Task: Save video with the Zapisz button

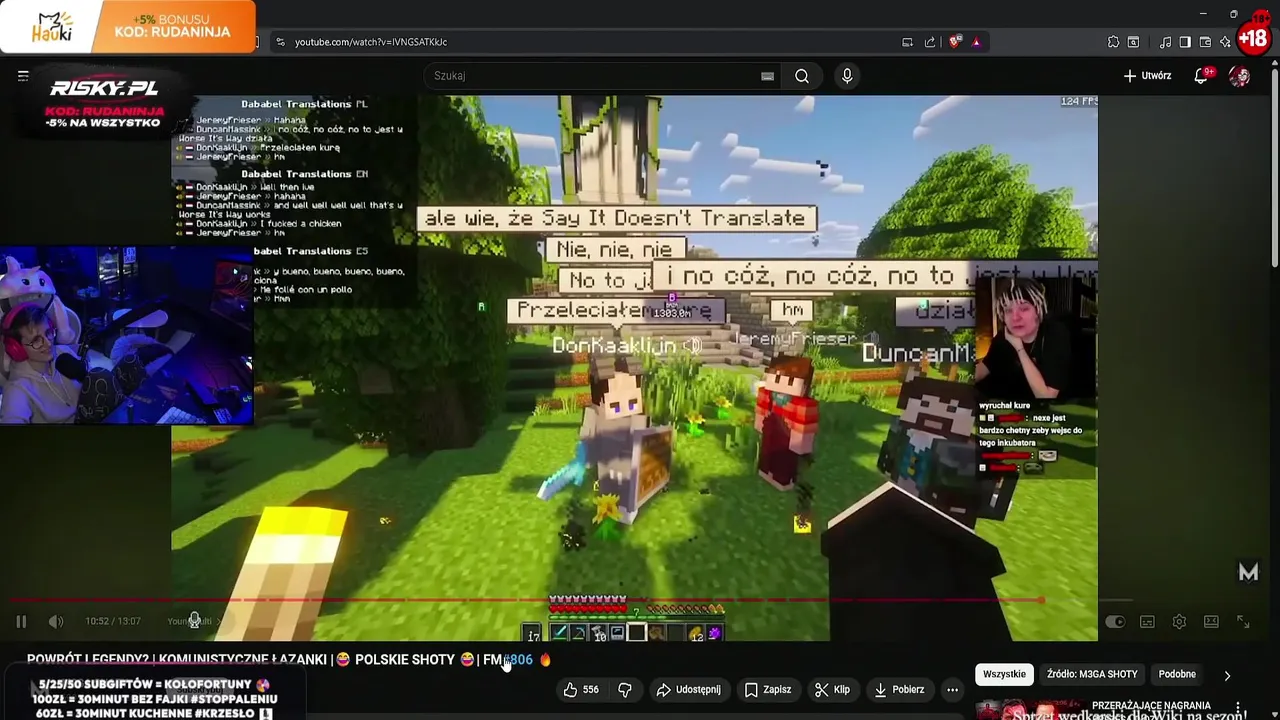Action: (x=768, y=689)
